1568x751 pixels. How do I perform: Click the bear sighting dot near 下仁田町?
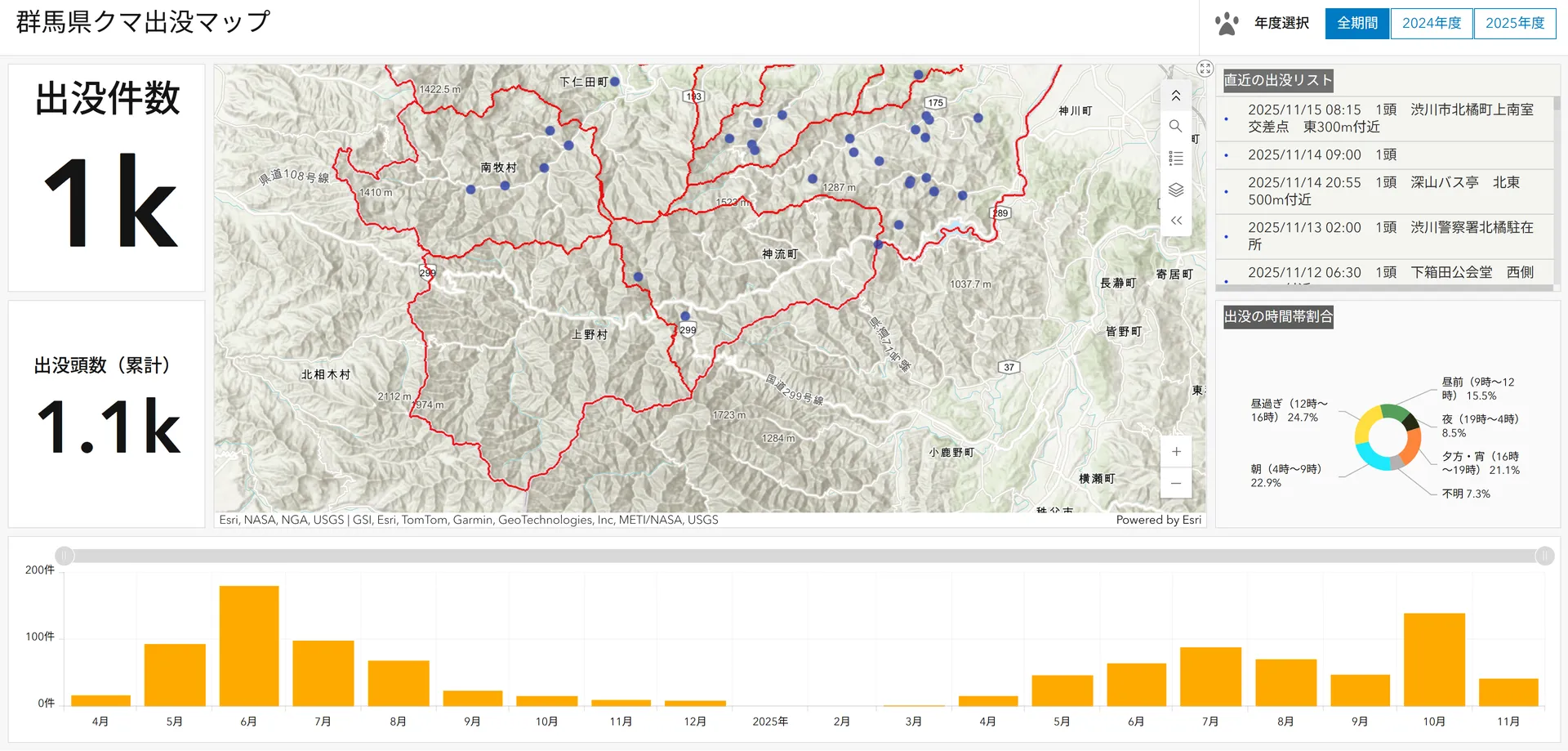tap(615, 82)
